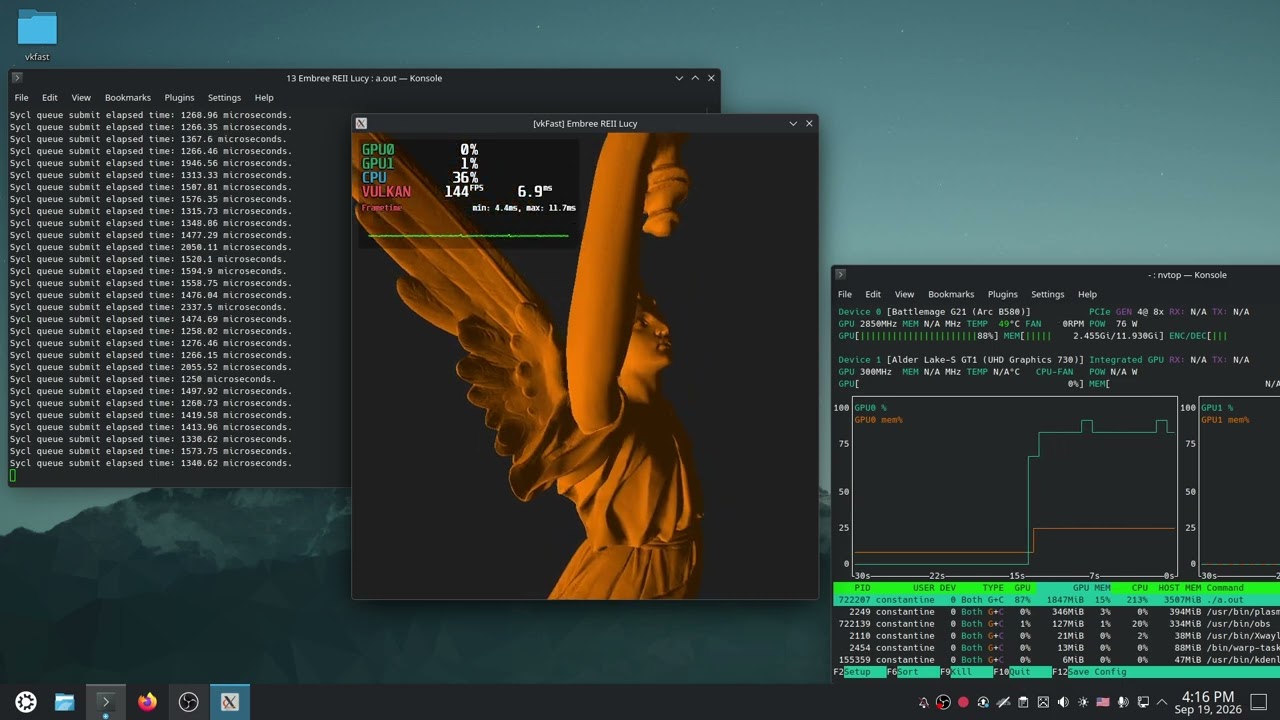Screen dimensions: 1280x720
Task: Open the clipboard tray icon
Action: tap(1023, 702)
